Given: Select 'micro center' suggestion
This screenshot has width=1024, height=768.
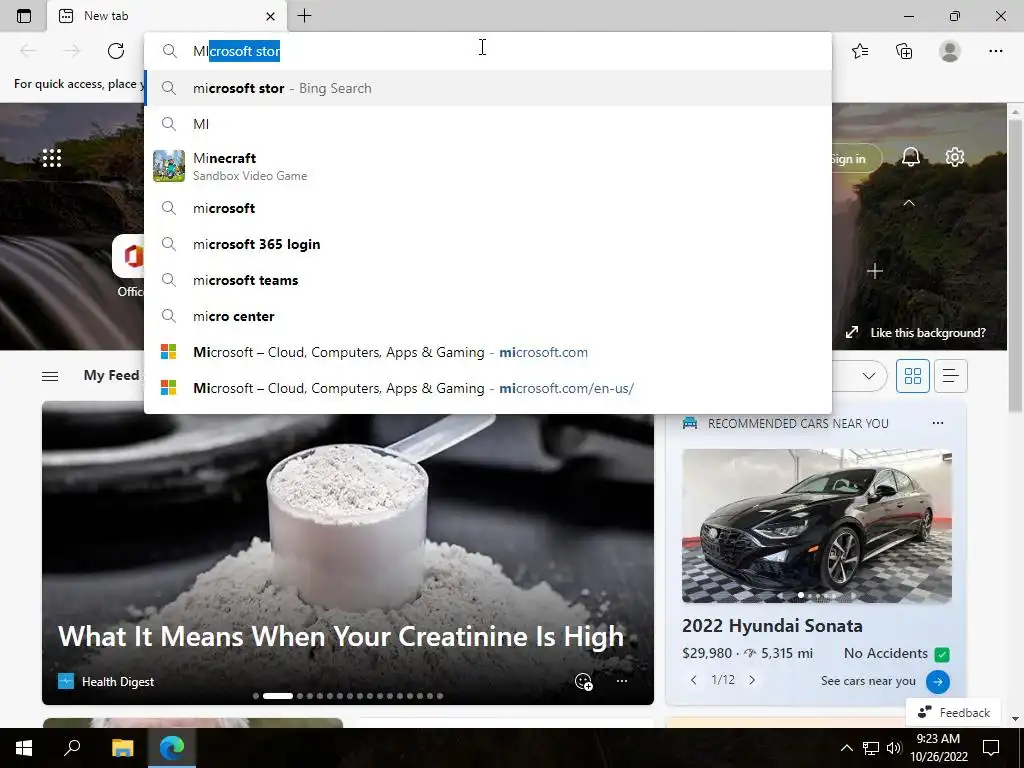Looking at the screenshot, I should point(488,316).
